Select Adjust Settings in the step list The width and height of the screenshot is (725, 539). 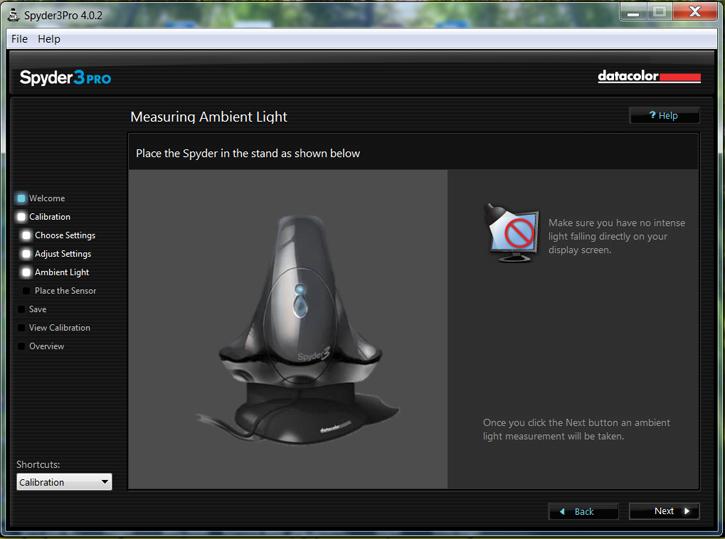[x=63, y=254]
